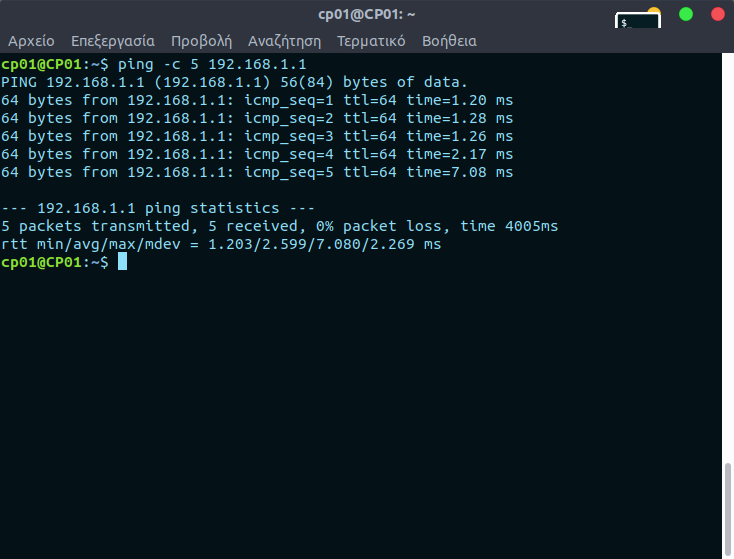Click the cp01@CP01 window title
The height and width of the screenshot is (559, 734).
pos(367,14)
